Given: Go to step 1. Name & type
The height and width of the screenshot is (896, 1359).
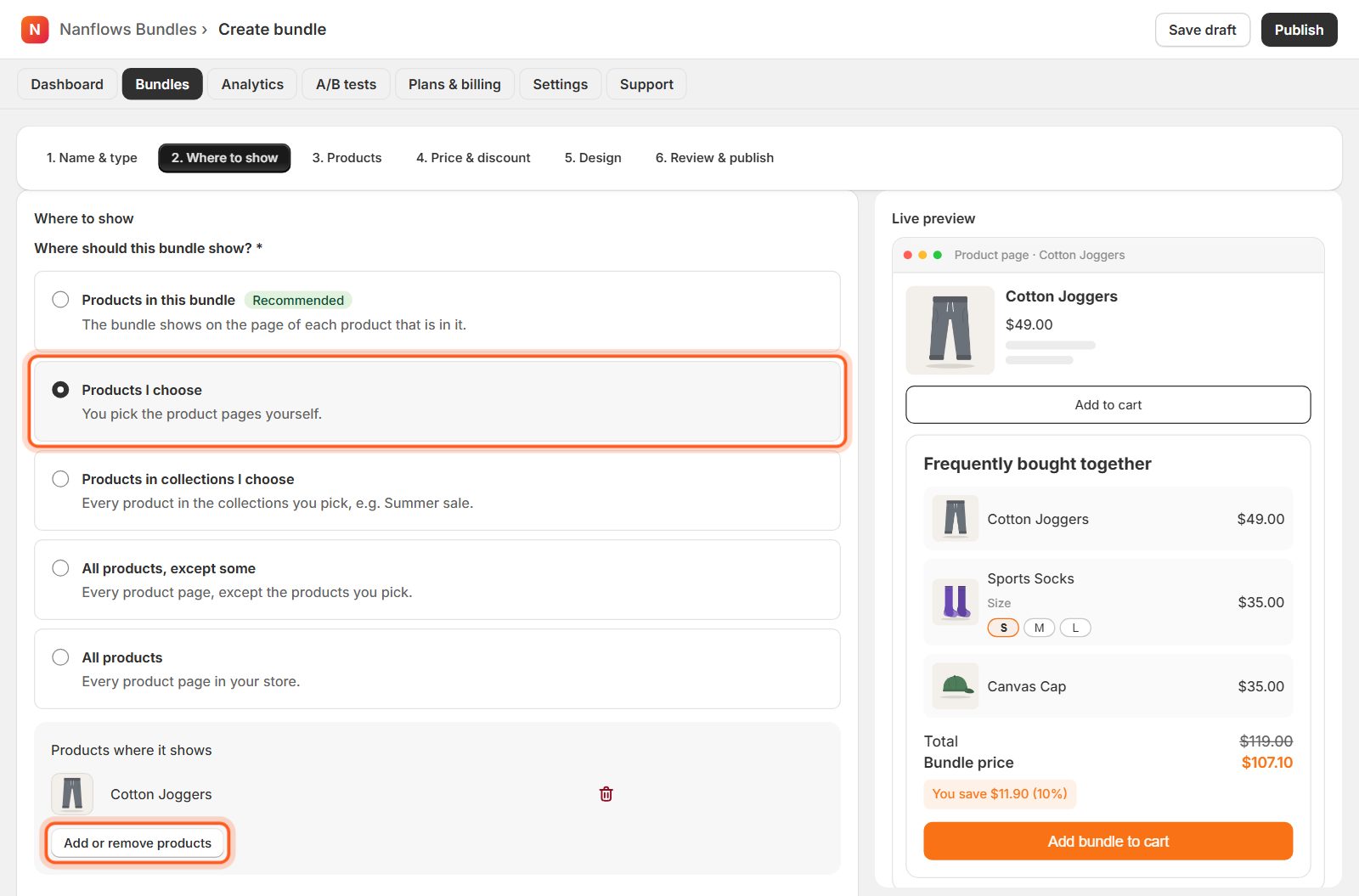Looking at the screenshot, I should (x=92, y=158).
